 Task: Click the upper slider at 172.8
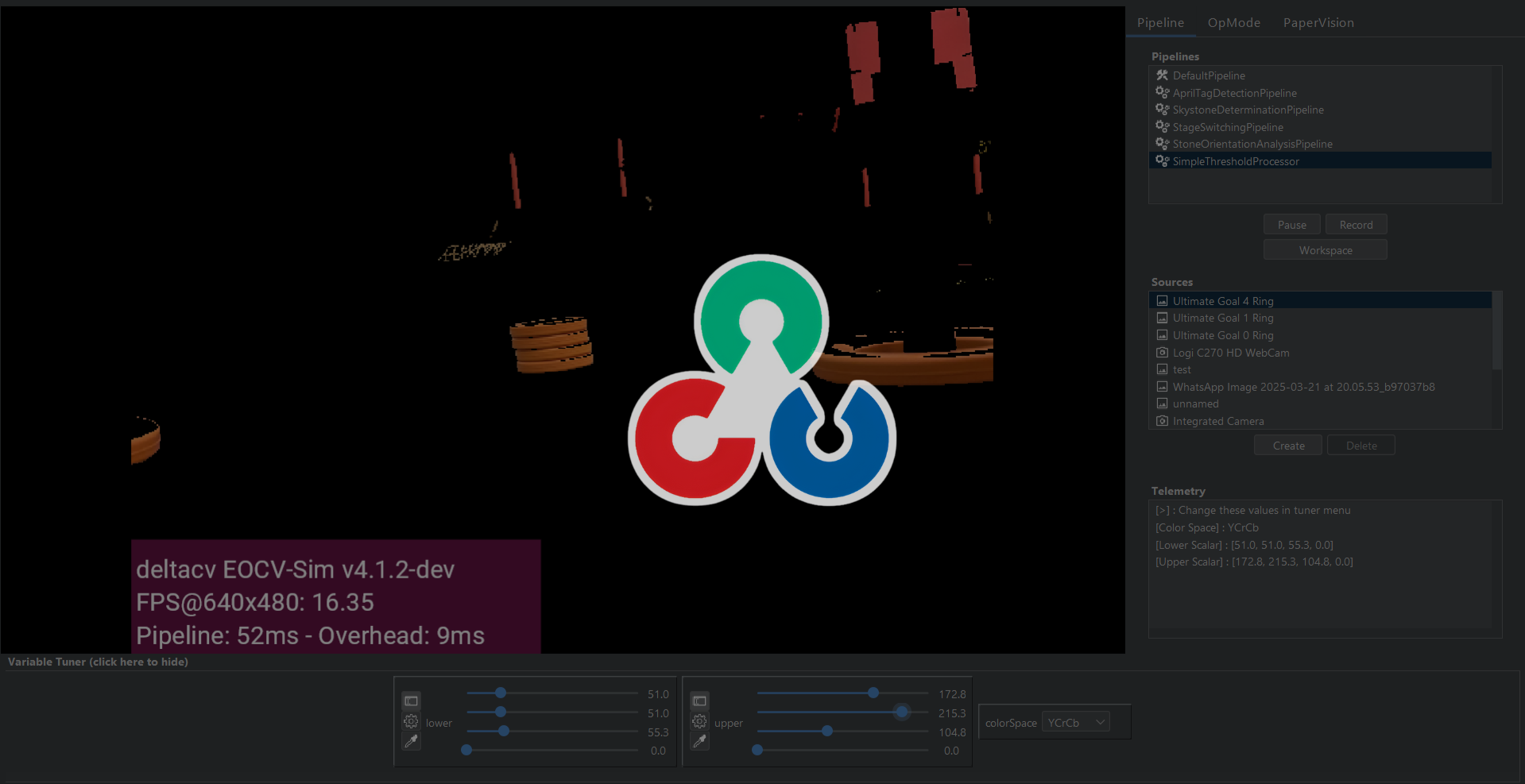(x=842, y=693)
